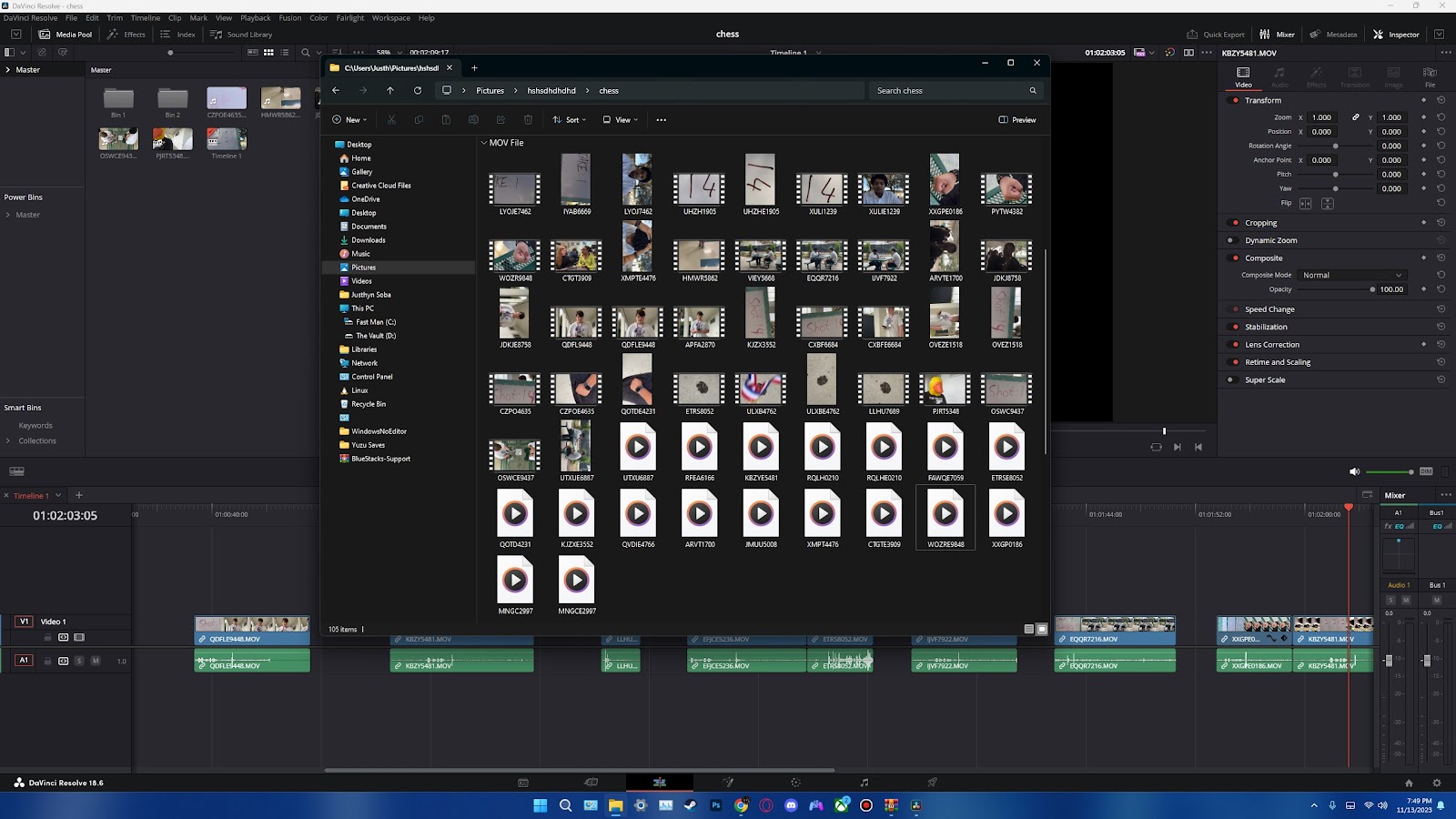
Task: Adjust the Rotation Angle slider
Action: 1335,146
